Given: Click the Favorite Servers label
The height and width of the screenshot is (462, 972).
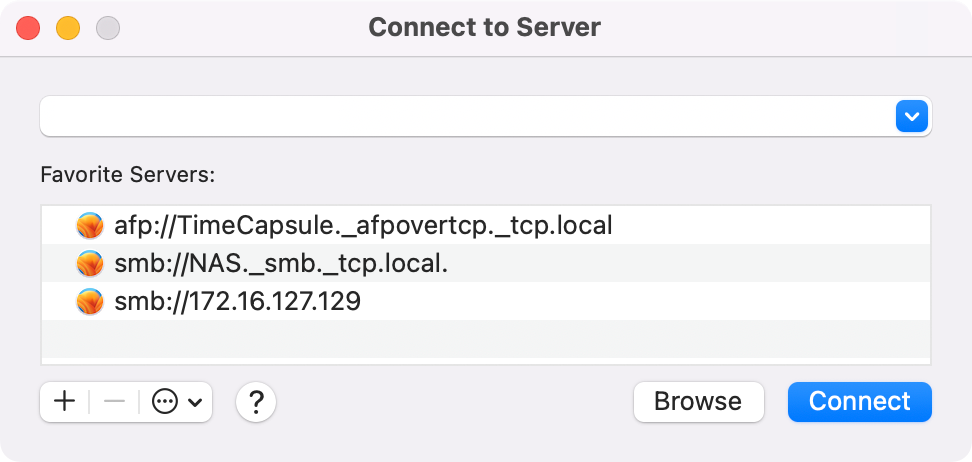Looking at the screenshot, I should point(128,175).
